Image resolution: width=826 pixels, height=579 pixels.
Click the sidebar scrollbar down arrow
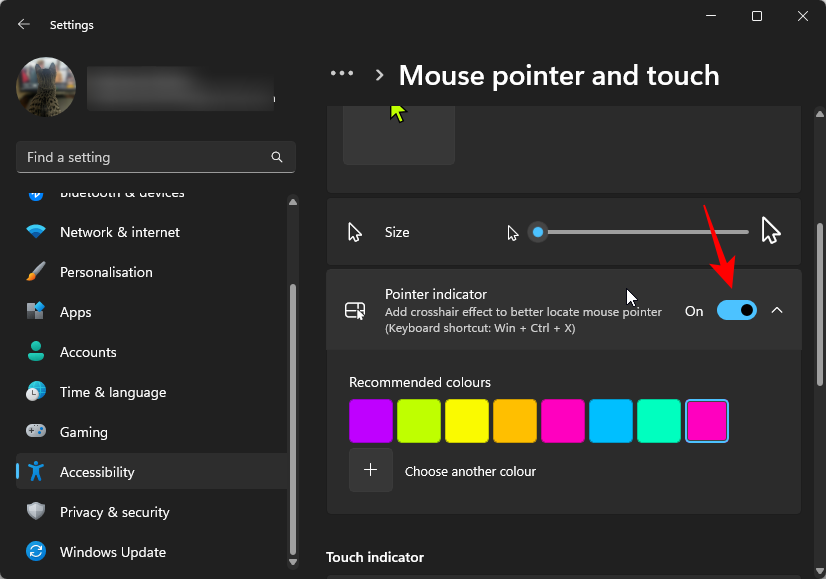293,562
